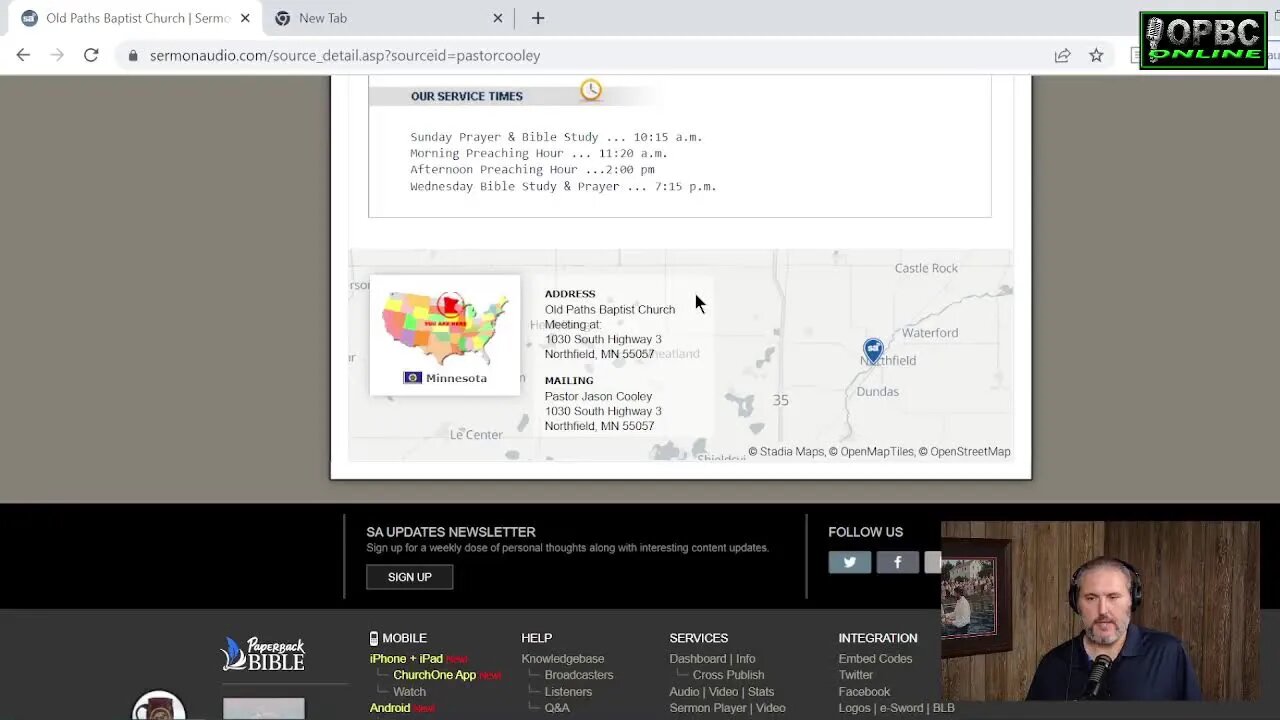Click the Northfield, MN 55057 address text

click(x=599, y=354)
